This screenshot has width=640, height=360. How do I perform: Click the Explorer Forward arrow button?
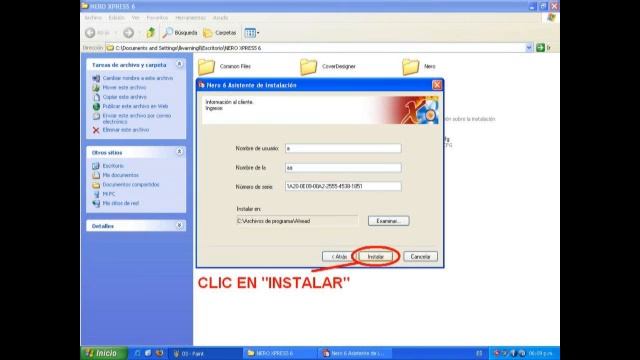(128, 33)
